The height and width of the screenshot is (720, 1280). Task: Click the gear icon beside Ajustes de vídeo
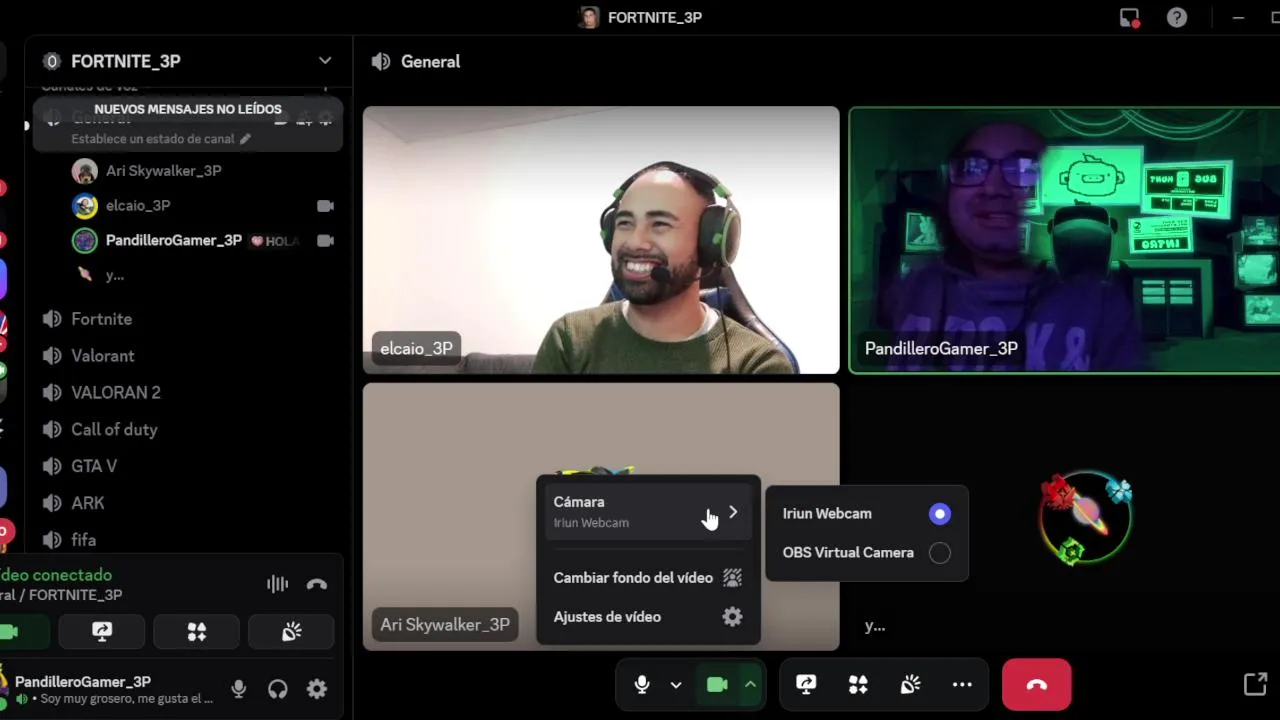point(733,617)
